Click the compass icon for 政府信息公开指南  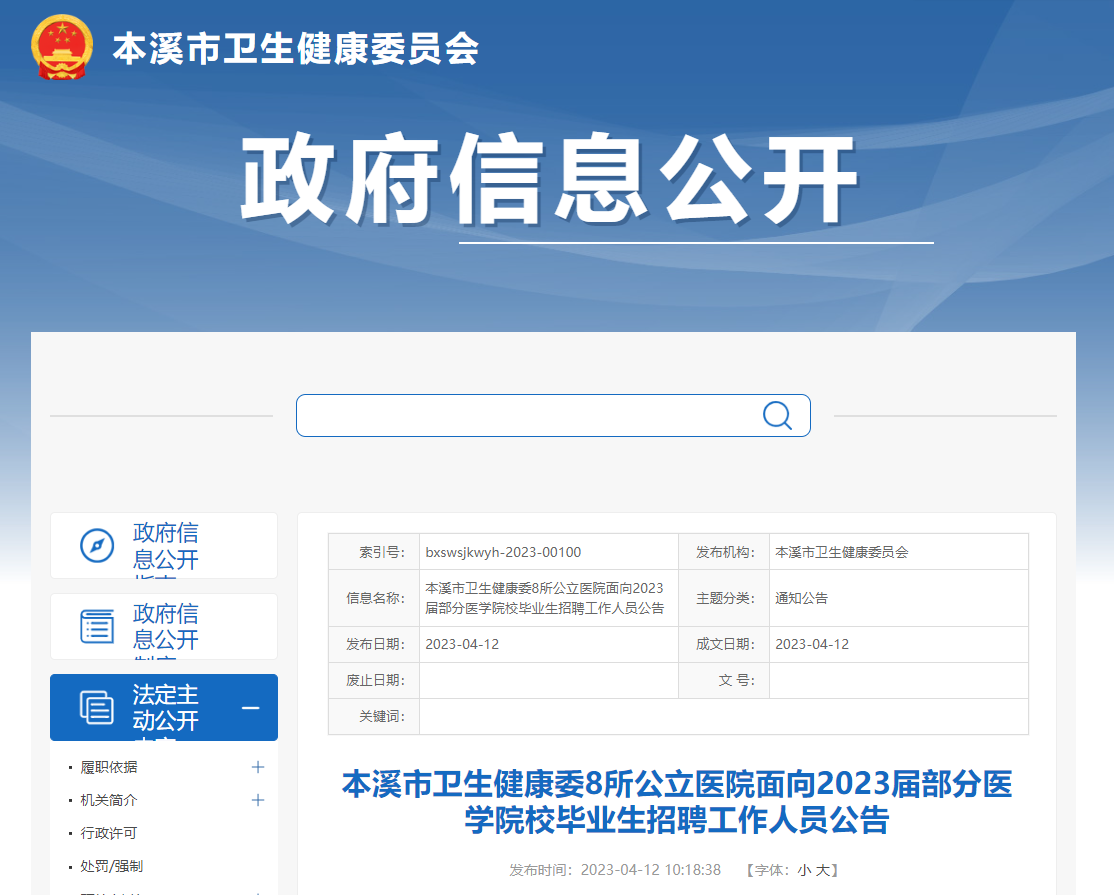tap(97, 546)
